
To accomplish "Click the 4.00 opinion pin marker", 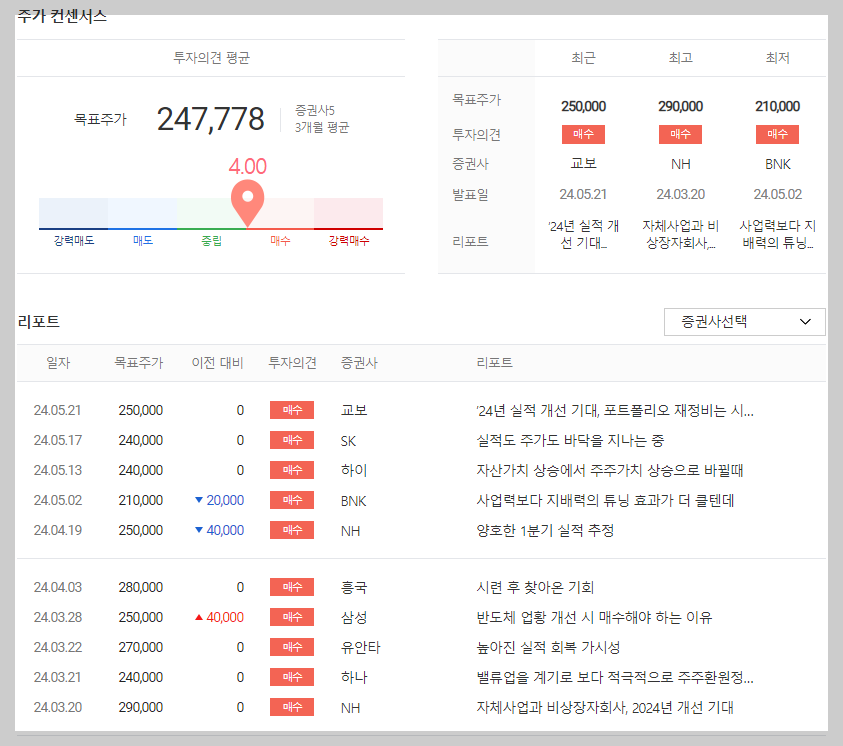I will 247,203.
